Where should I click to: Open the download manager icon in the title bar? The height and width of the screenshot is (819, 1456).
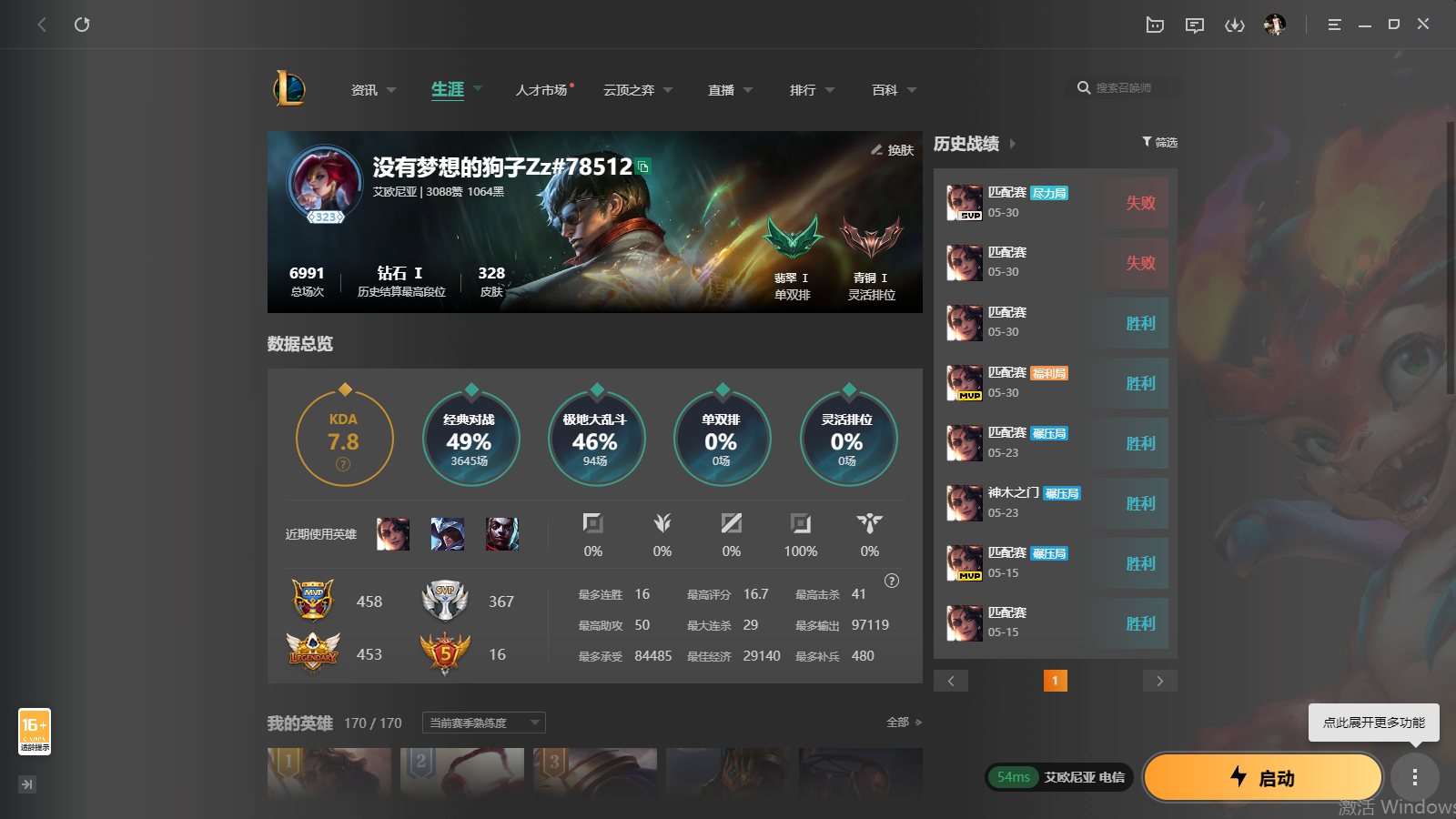[1235, 25]
